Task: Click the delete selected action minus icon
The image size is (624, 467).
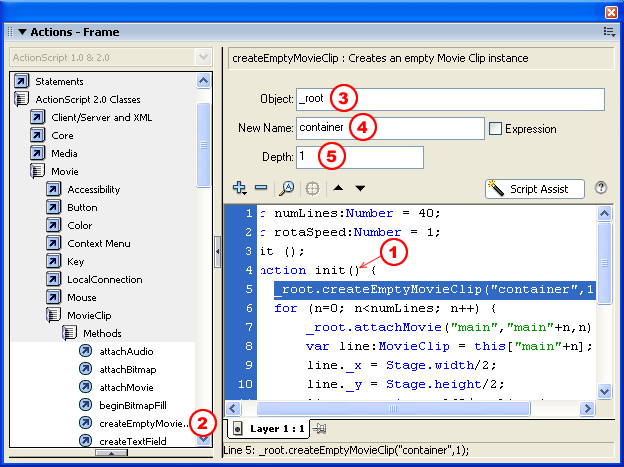Action: click(x=261, y=188)
